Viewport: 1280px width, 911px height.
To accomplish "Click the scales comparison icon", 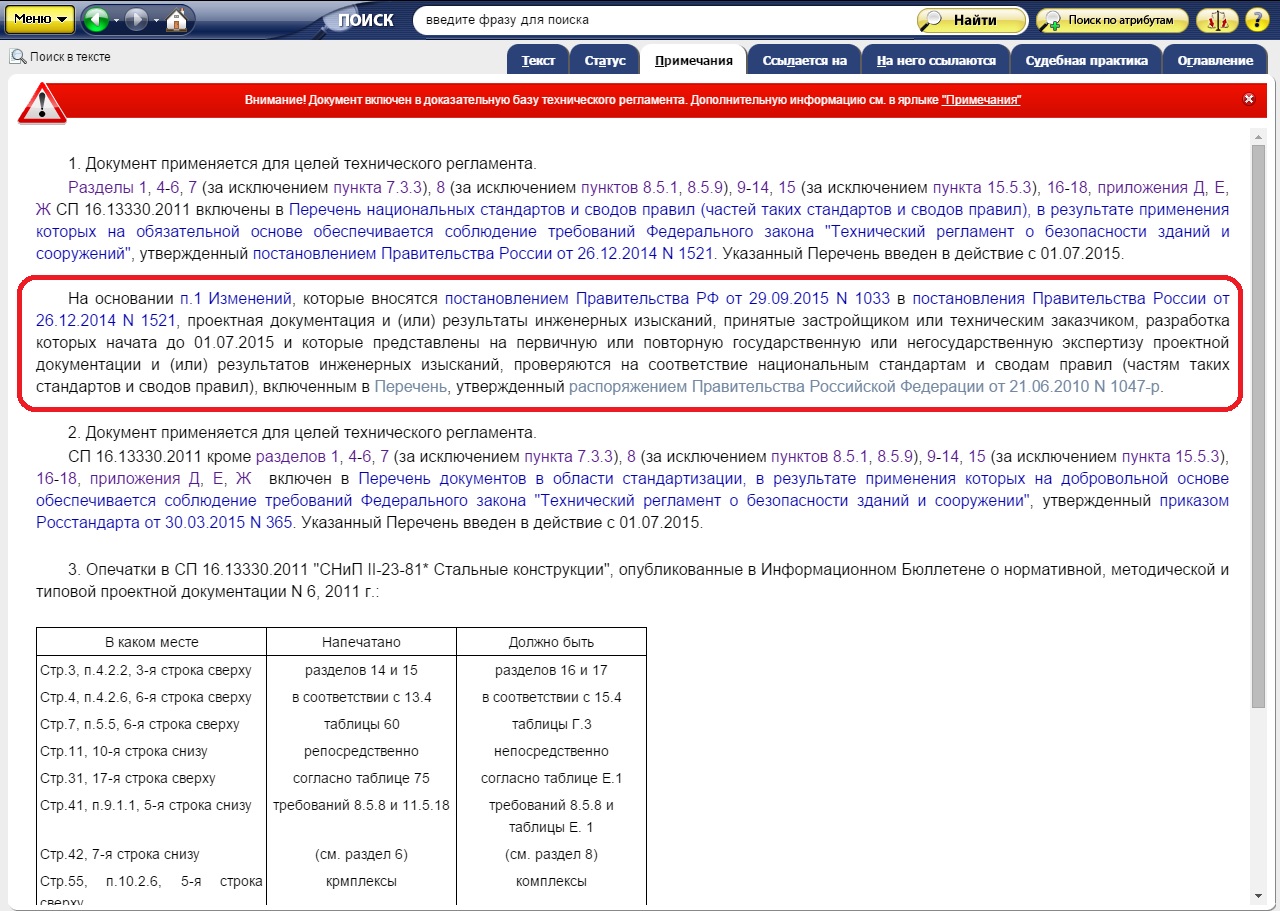I will click(x=1216, y=20).
